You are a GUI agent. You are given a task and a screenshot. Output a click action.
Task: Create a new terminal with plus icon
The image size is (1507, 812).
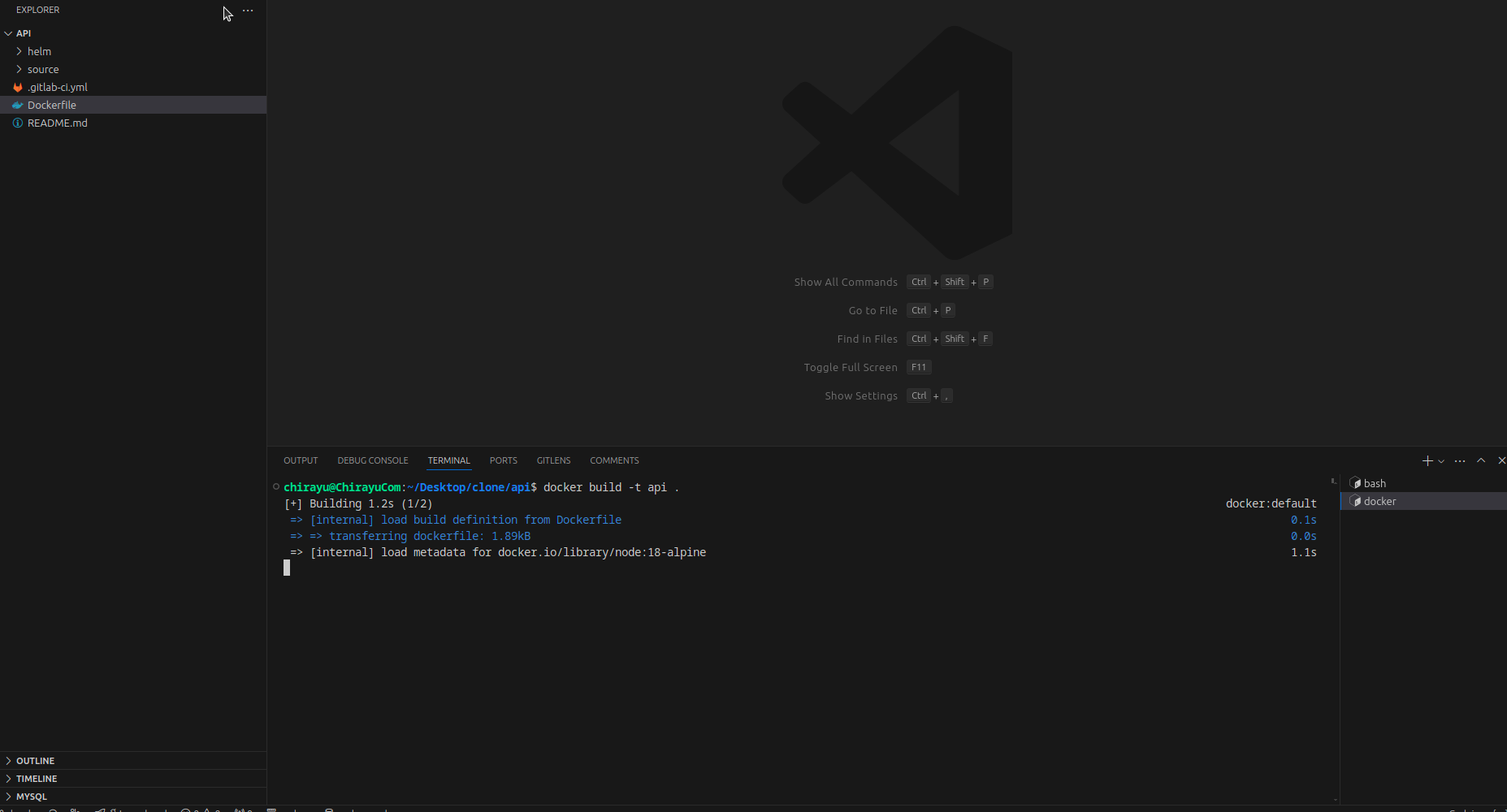tap(1427, 460)
